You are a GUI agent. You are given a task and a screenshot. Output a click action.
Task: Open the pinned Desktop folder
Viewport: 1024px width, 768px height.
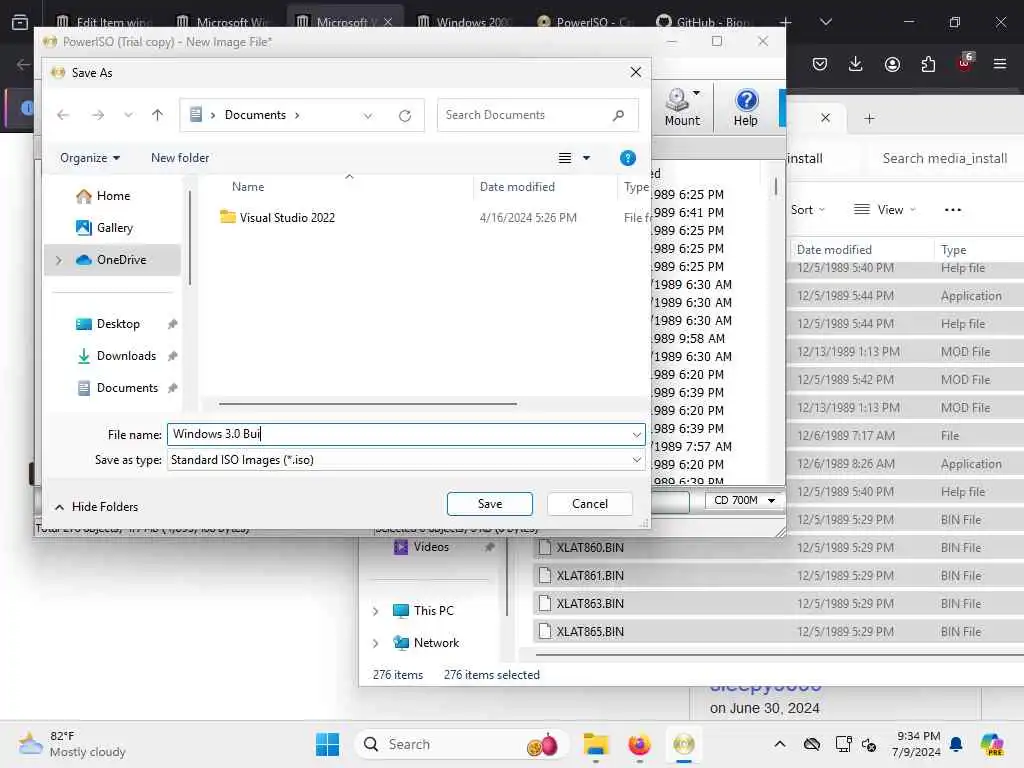(x=118, y=324)
